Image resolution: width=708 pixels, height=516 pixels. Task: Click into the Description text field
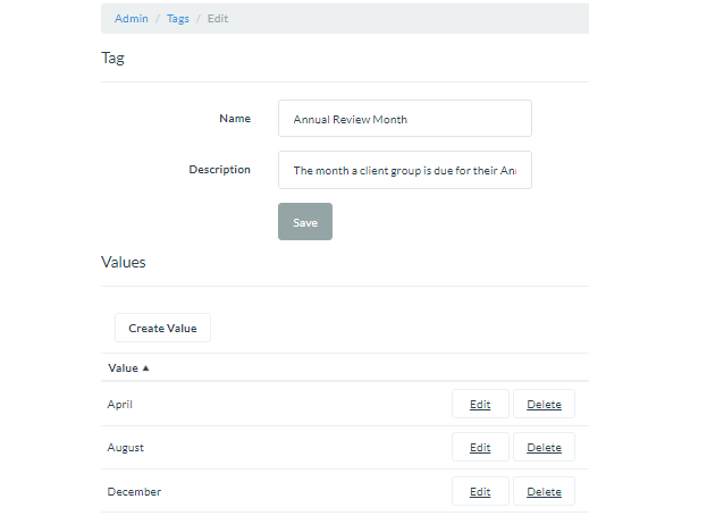tap(404, 170)
